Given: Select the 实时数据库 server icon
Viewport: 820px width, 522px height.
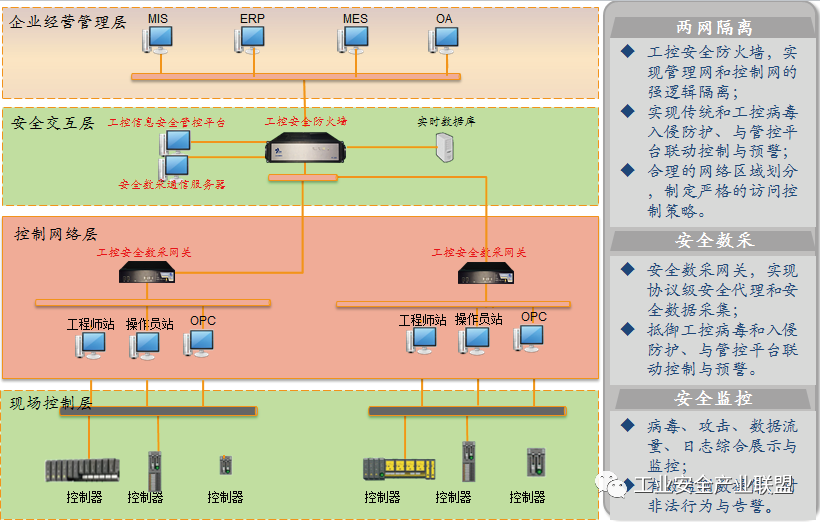Looking at the screenshot, I should 445,147.
